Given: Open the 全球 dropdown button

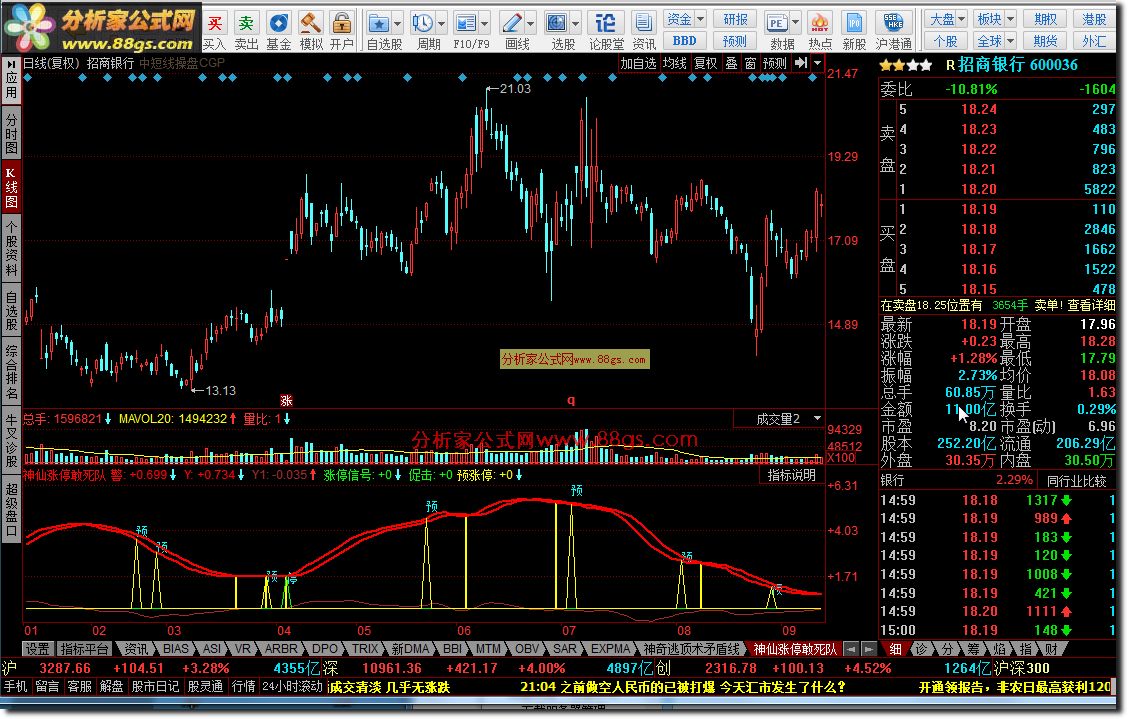Looking at the screenshot, I should click(x=996, y=41).
